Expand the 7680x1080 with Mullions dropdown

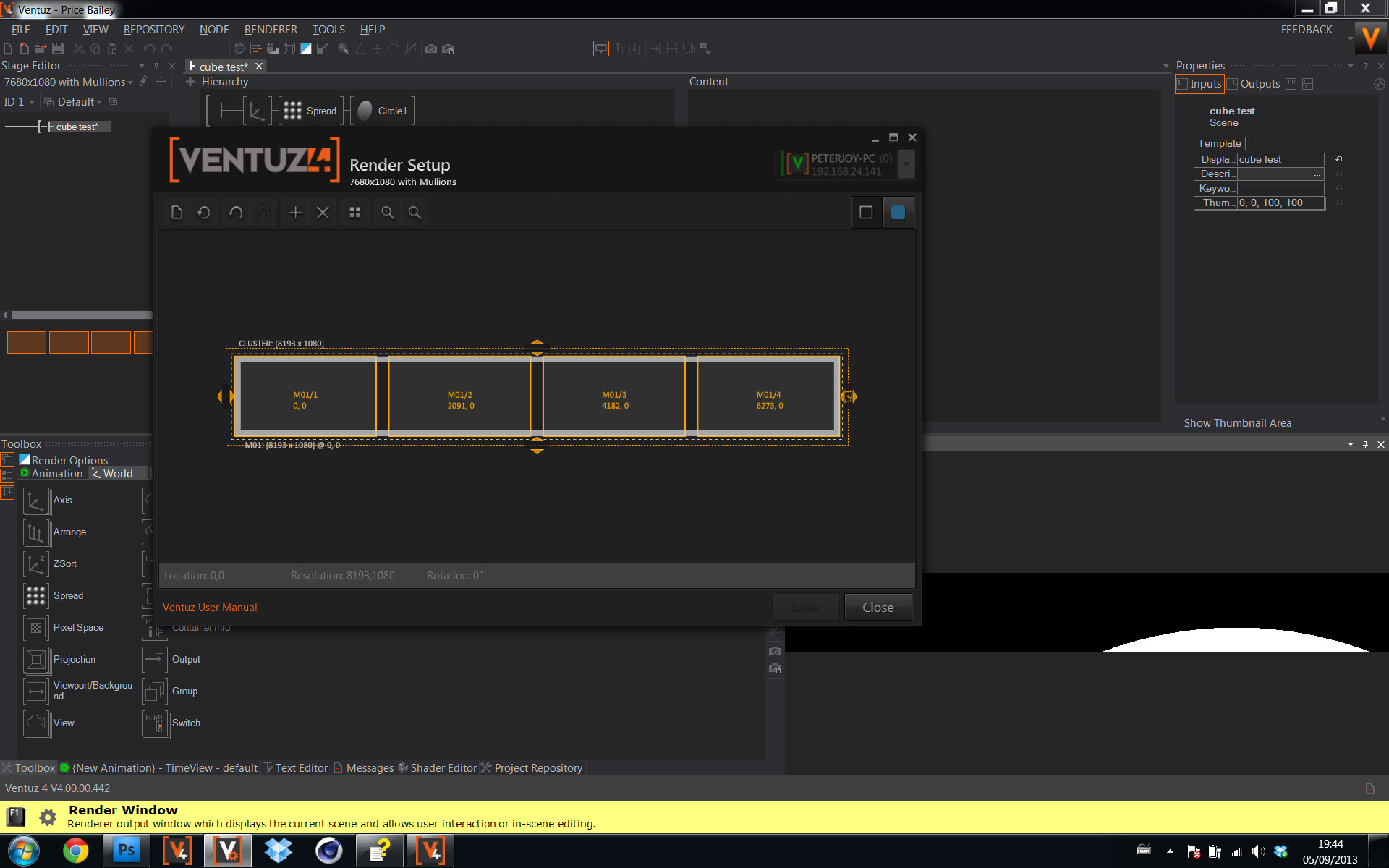(x=130, y=82)
